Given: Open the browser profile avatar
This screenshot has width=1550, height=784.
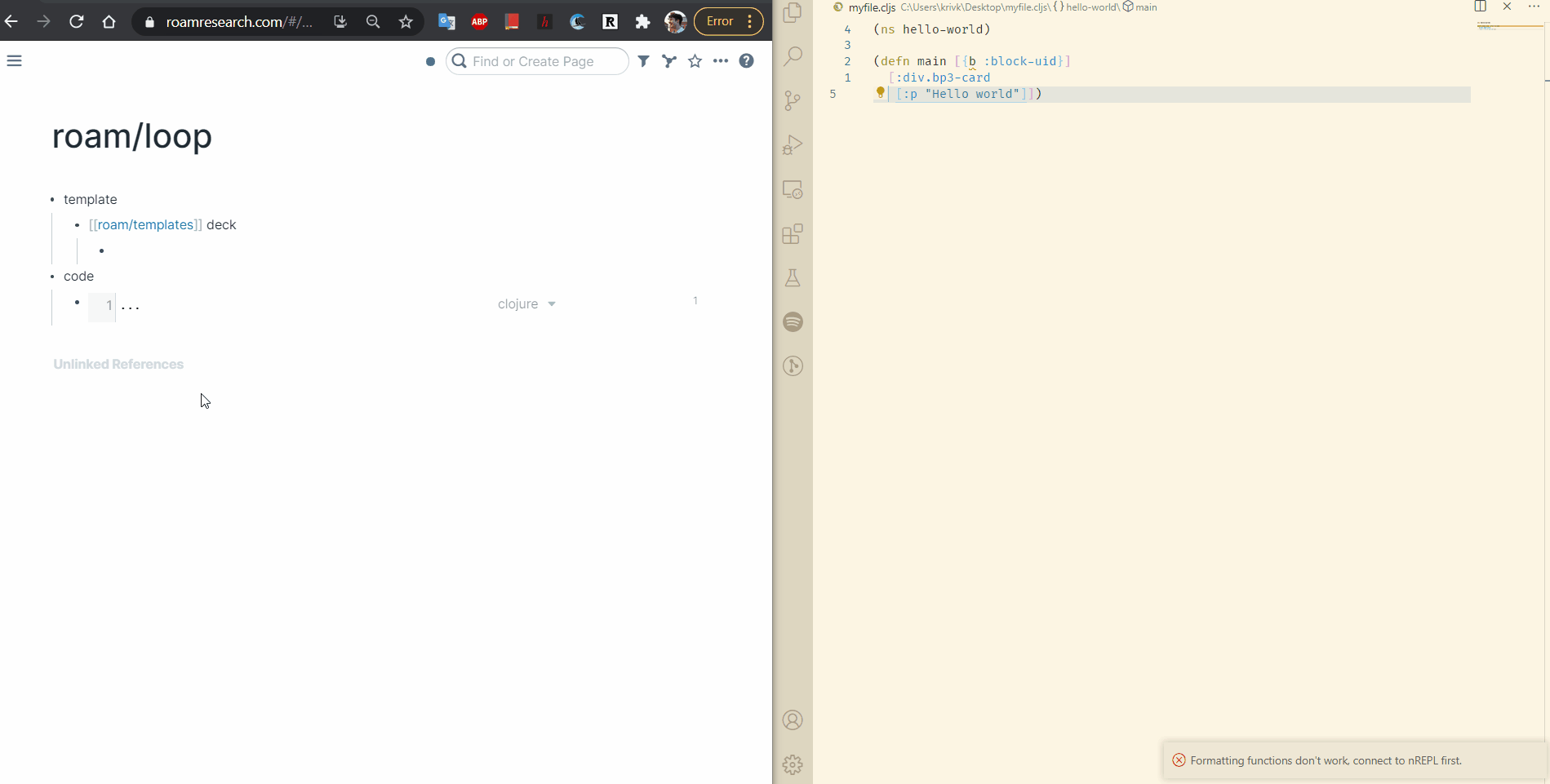Looking at the screenshot, I should (x=675, y=22).
